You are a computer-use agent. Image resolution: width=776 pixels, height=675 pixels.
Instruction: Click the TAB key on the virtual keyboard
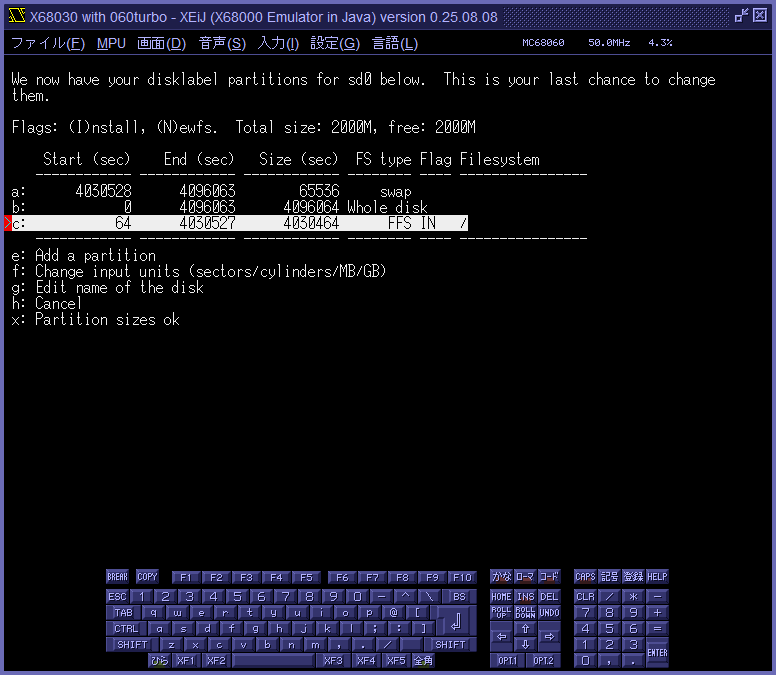[124, 613]
